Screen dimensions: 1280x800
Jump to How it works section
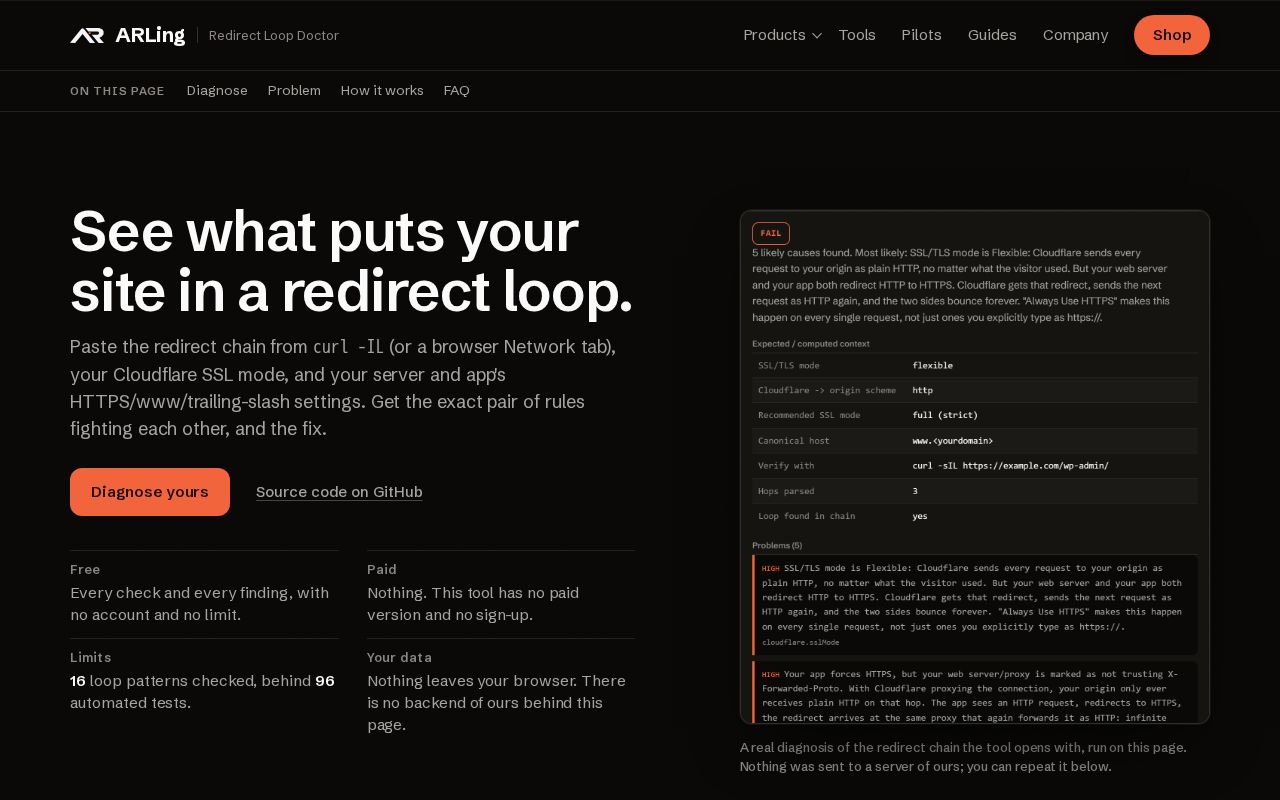tap(382, 91)
